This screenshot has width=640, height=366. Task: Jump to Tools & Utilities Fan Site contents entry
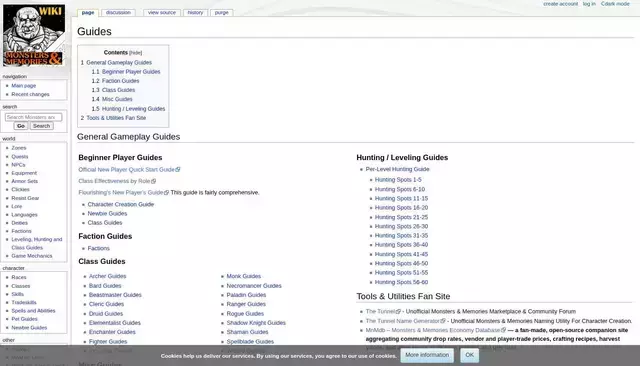tap(116, 118)
